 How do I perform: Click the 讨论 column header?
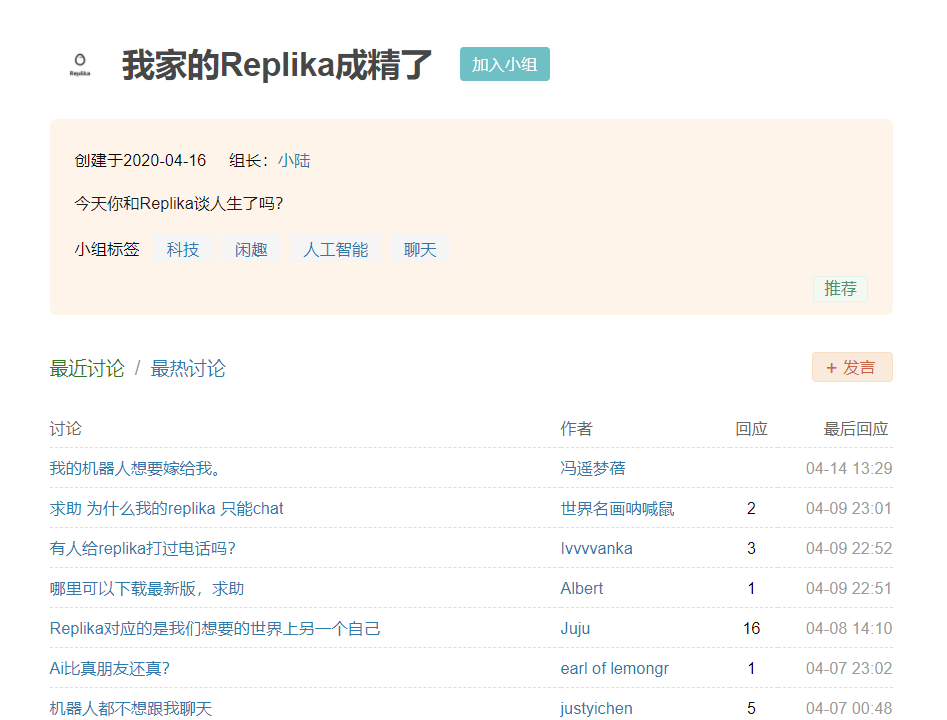[x=65, y=429]
